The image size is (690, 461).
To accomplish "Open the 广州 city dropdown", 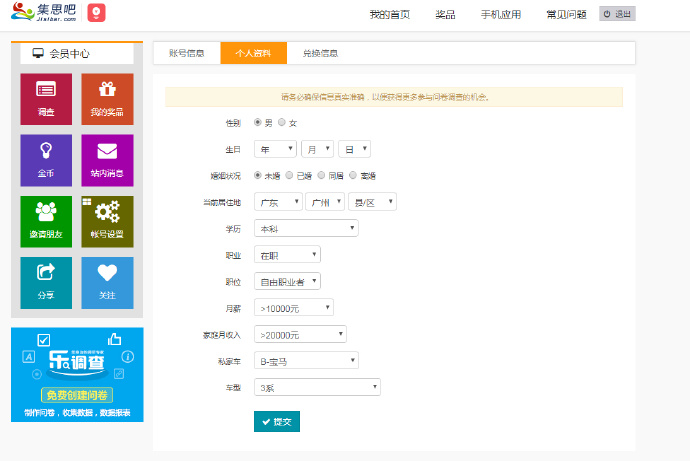I will (325, 202).
